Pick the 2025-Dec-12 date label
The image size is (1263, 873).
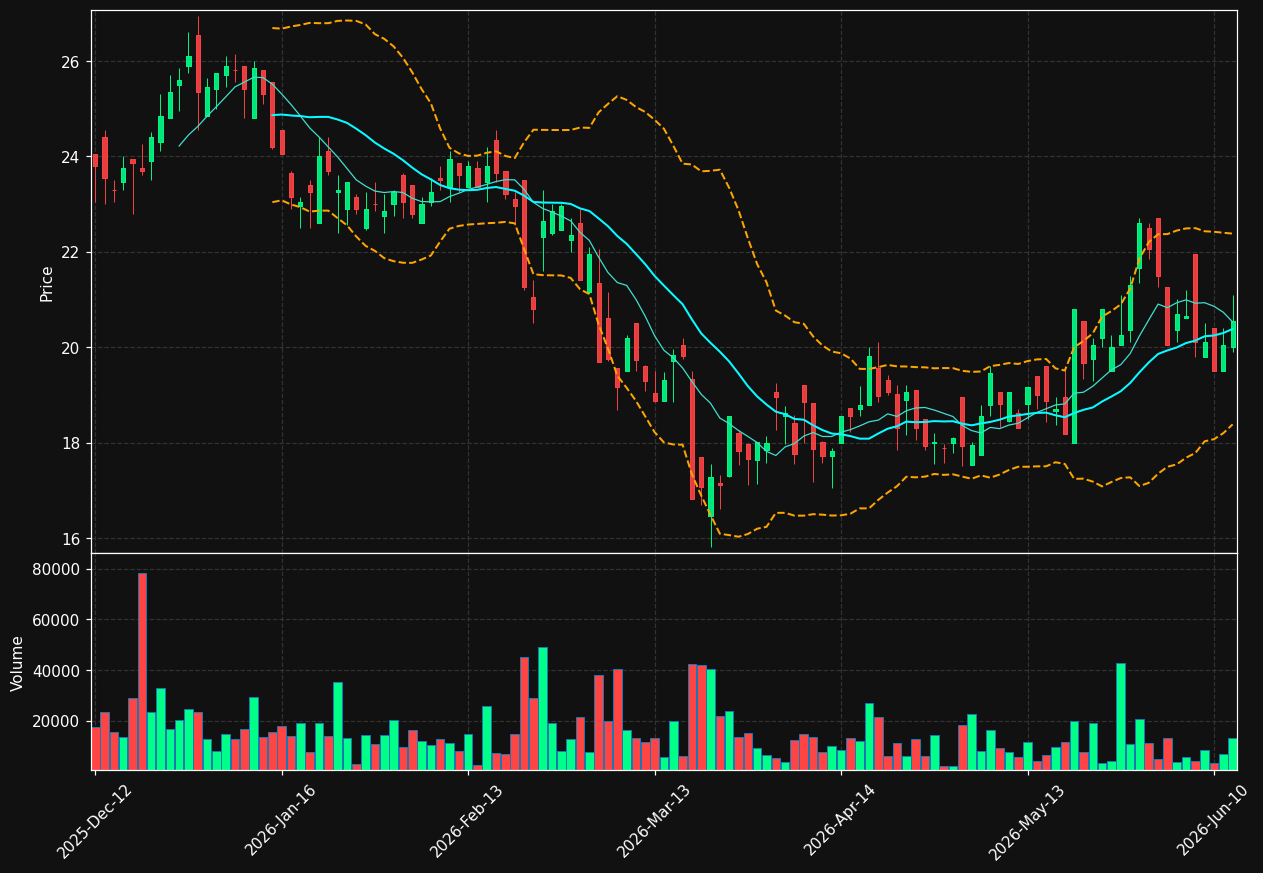tap(94, 821)
